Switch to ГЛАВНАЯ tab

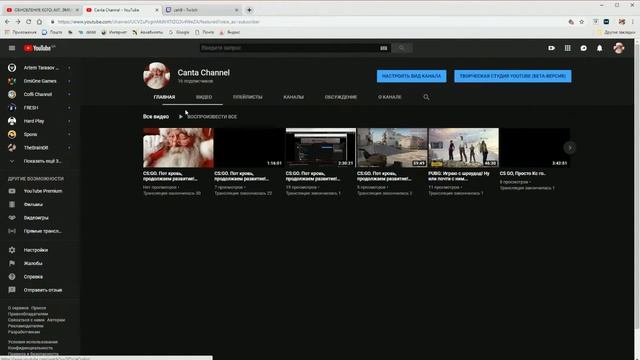point(164,97)
